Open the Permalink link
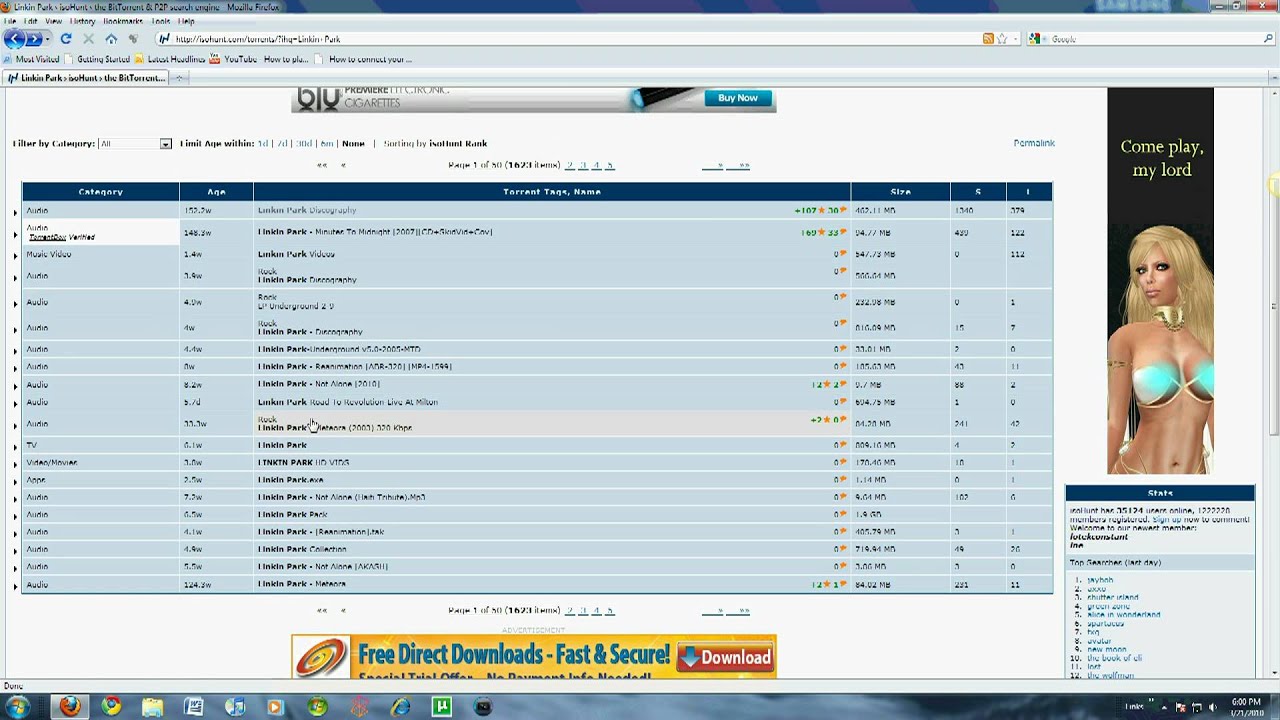This screenshot has height=720, width=1280. tap(1034, 143)
